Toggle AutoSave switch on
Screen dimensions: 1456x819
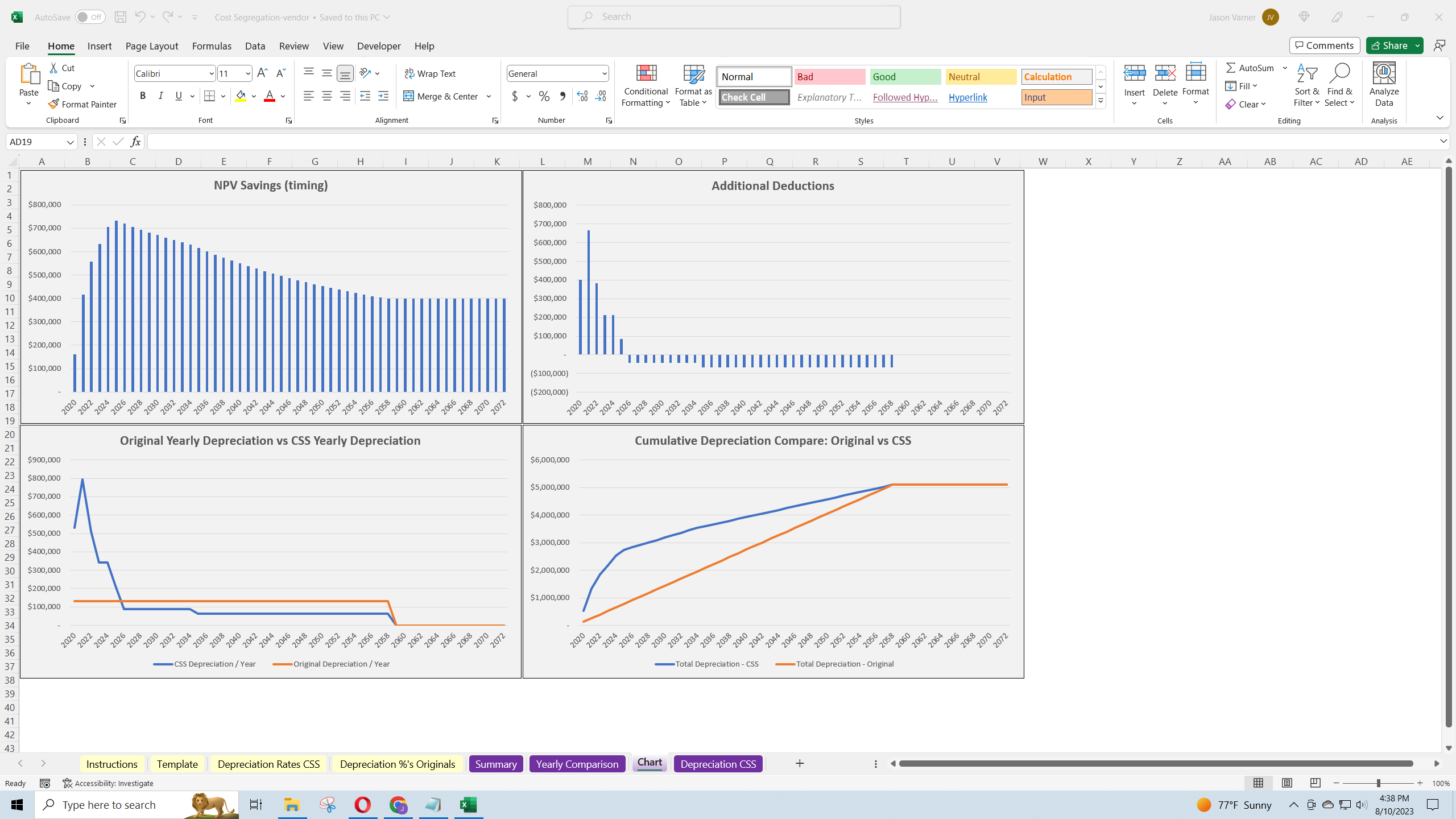[90, 17]
